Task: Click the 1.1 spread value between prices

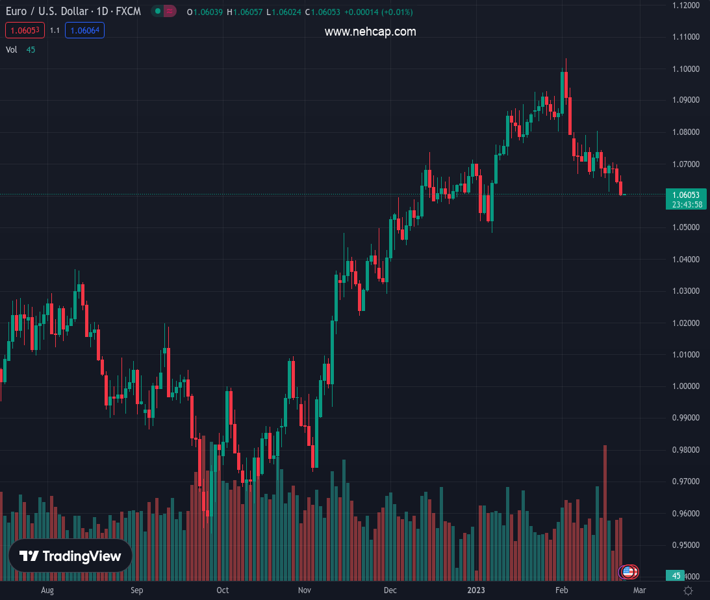Action: click(x=55, y=30)
